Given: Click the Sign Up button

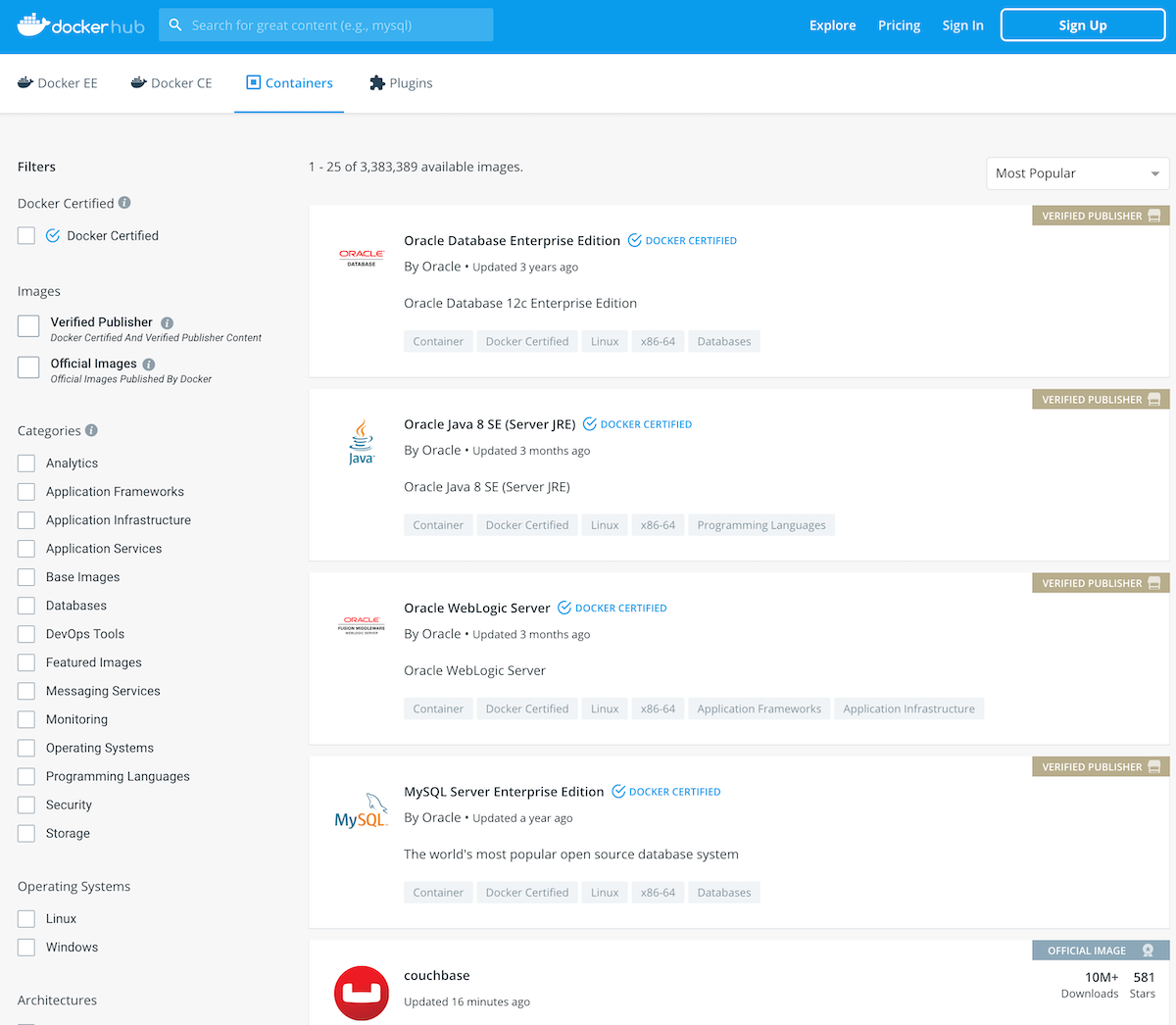Looking at the screenshot, I should tap(1082, 24).
